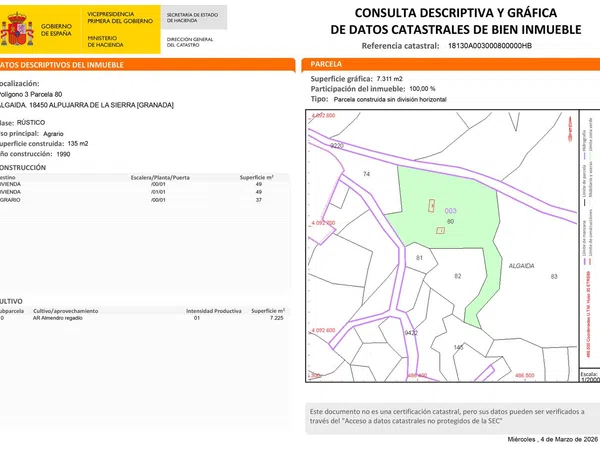Click the class value 'RÚSTICO'
Screen dimensions: 600x450
click(31, 122)
